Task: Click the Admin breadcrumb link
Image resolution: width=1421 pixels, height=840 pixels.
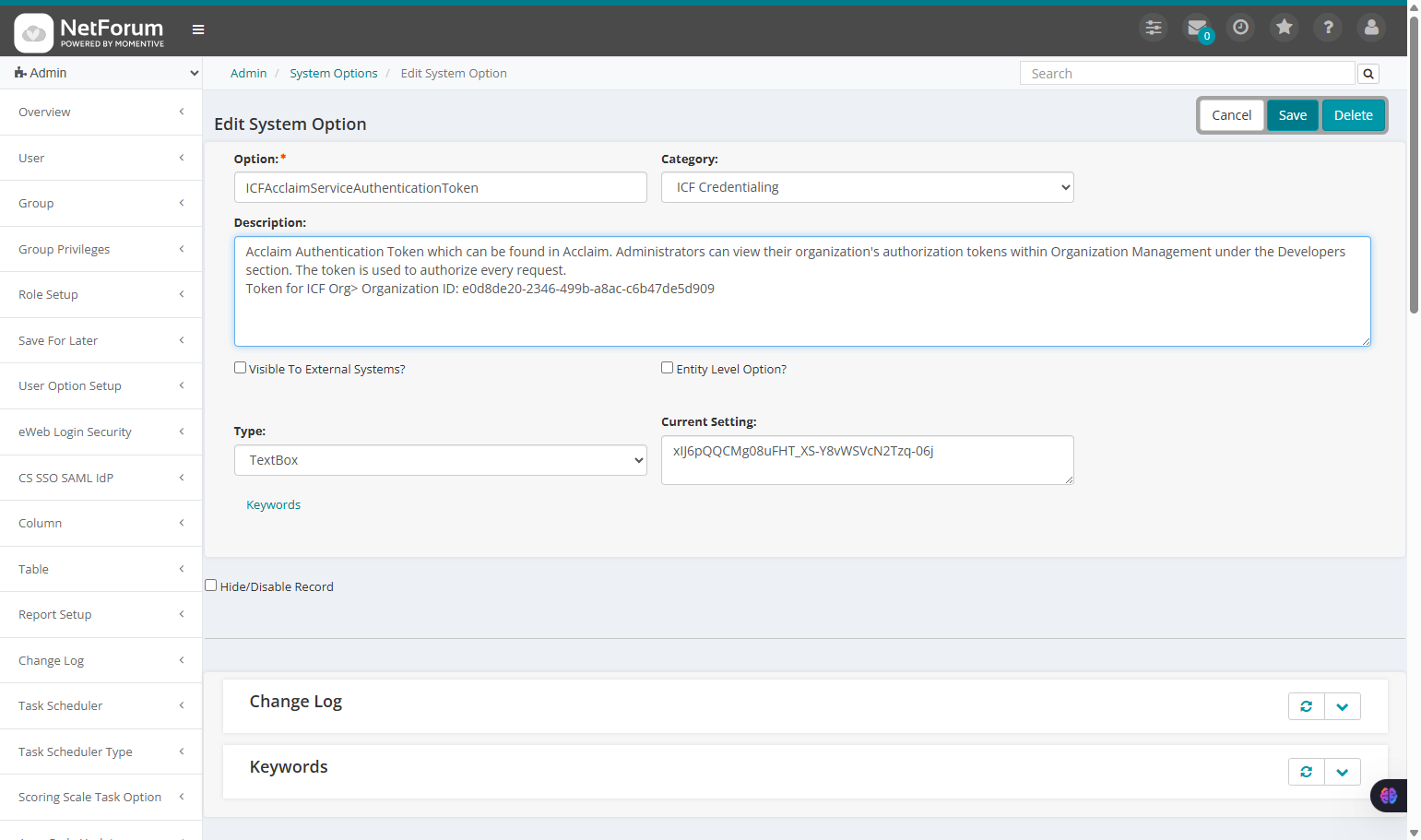Action: pos(248,74)
